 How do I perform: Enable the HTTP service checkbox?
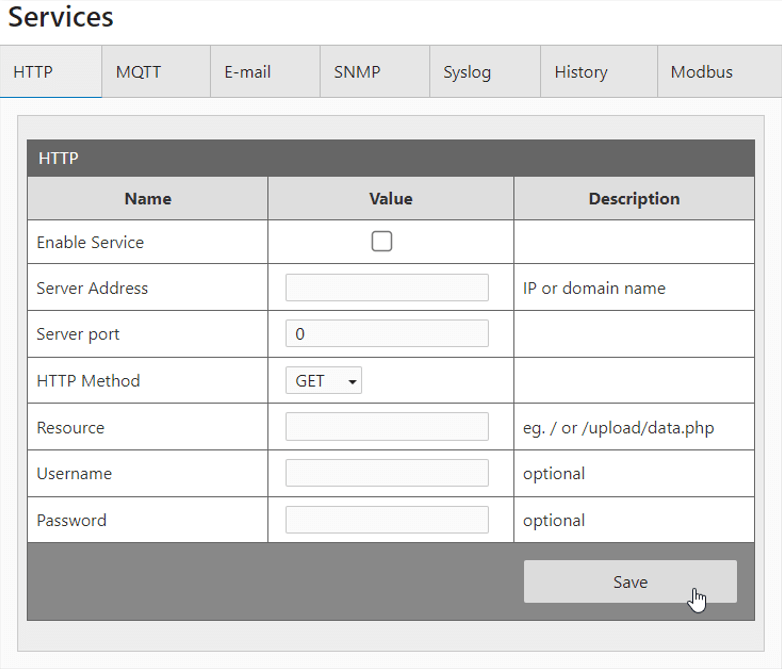pyautogui.click(x=382, y=241)
